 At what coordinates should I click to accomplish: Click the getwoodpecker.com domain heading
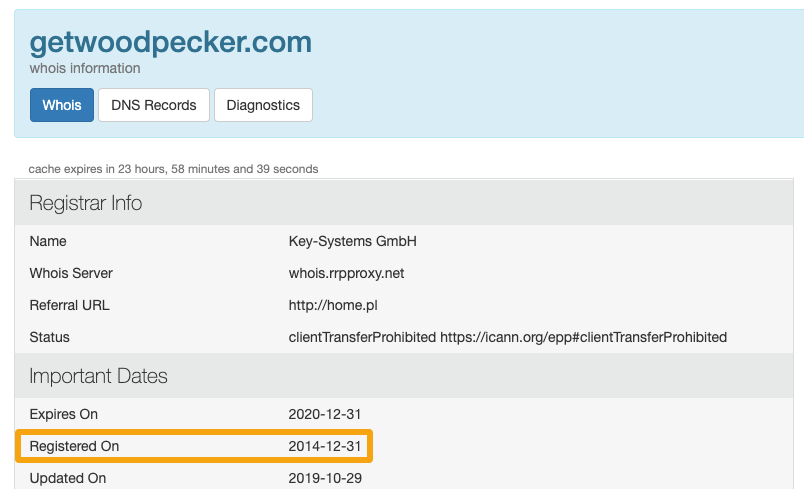click(170, 42)
